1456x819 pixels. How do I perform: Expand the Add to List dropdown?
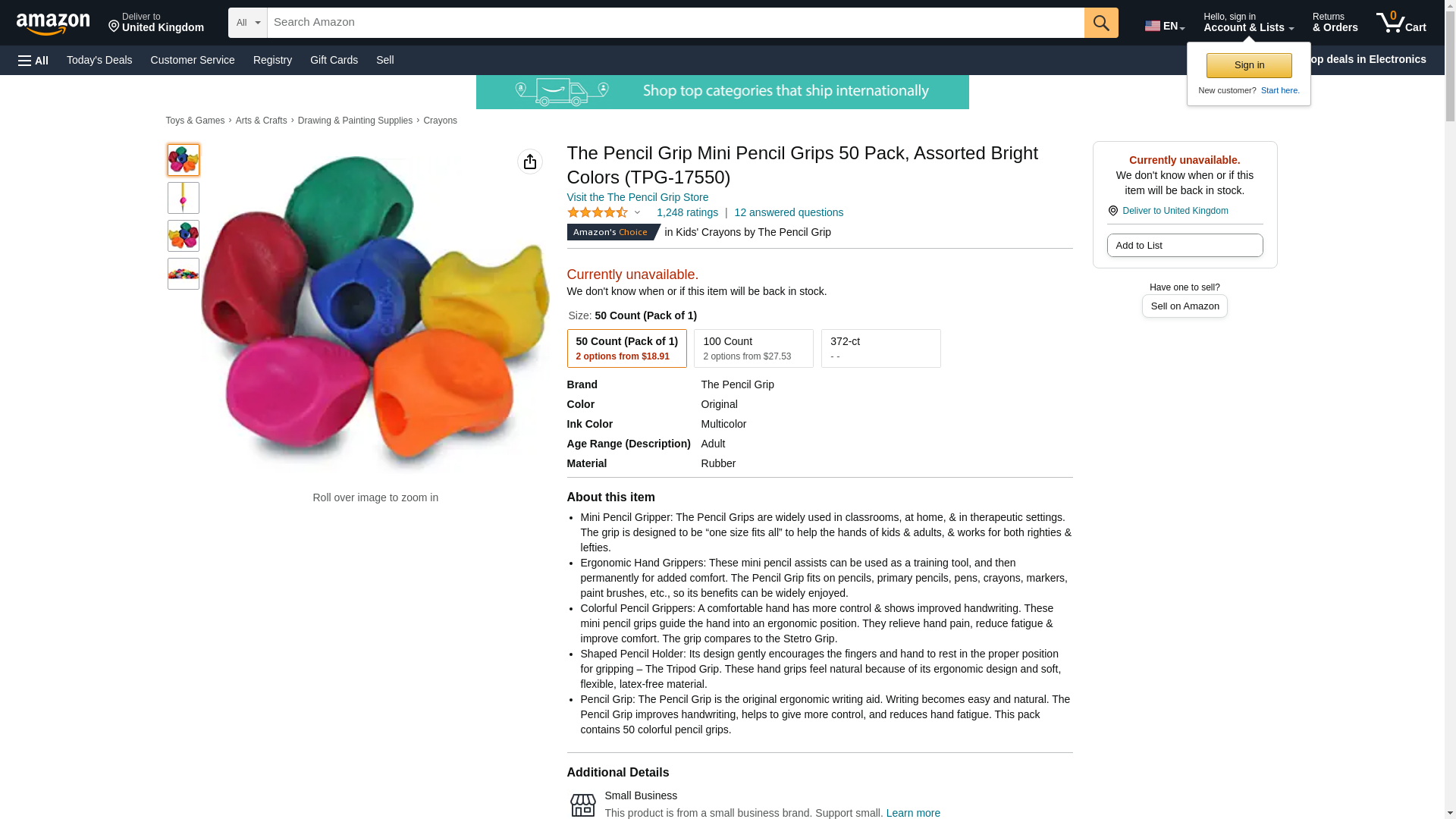coord(1184,245)
